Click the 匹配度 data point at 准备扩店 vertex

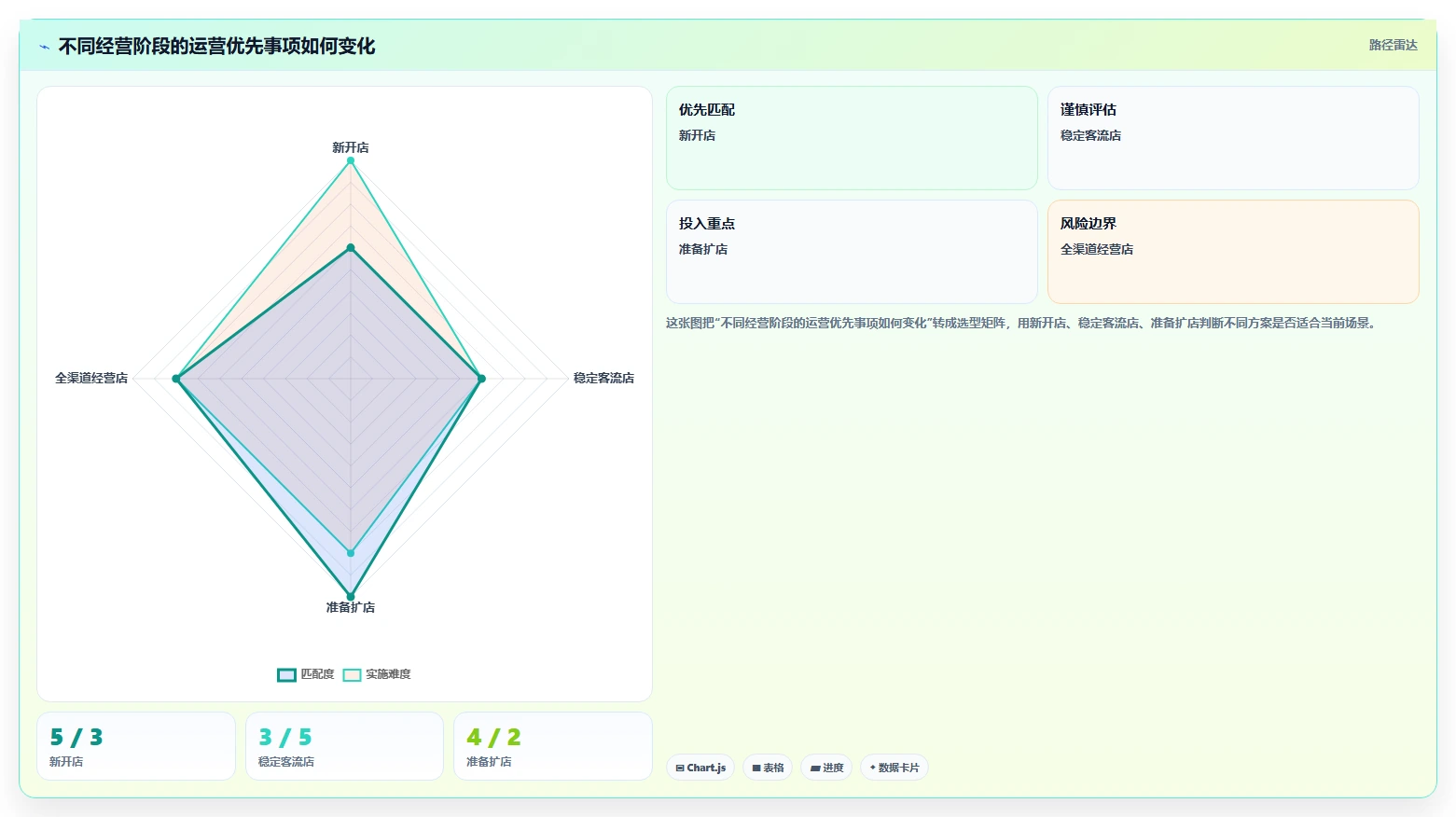coord(351,597)
